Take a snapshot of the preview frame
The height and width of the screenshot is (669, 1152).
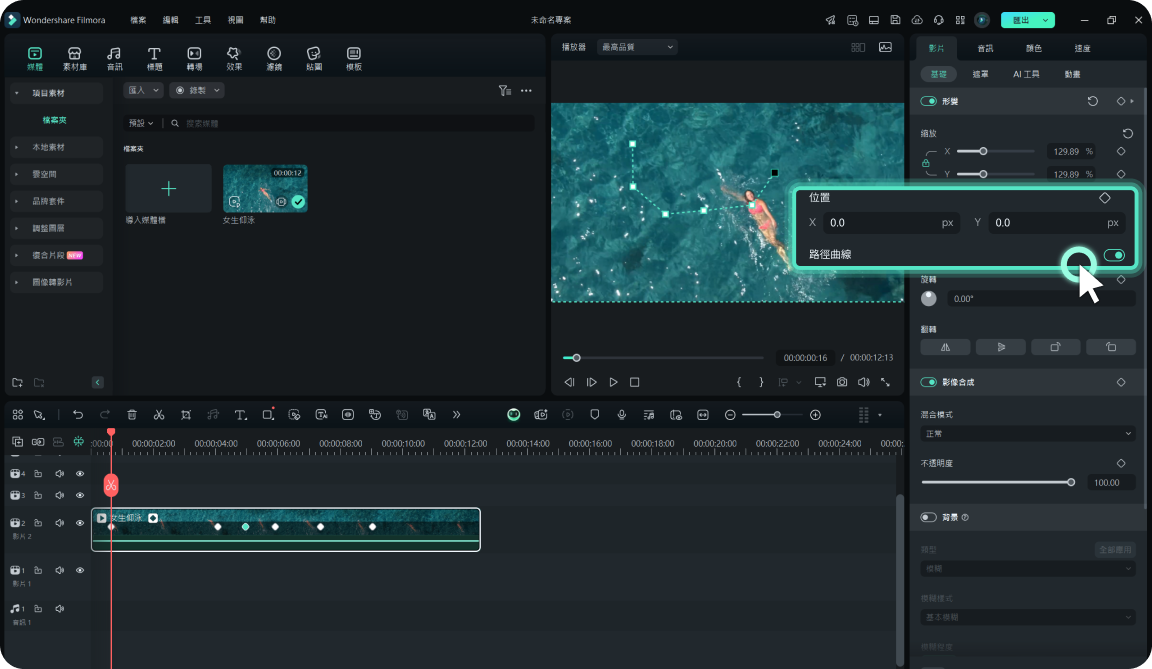click(842, 382)
